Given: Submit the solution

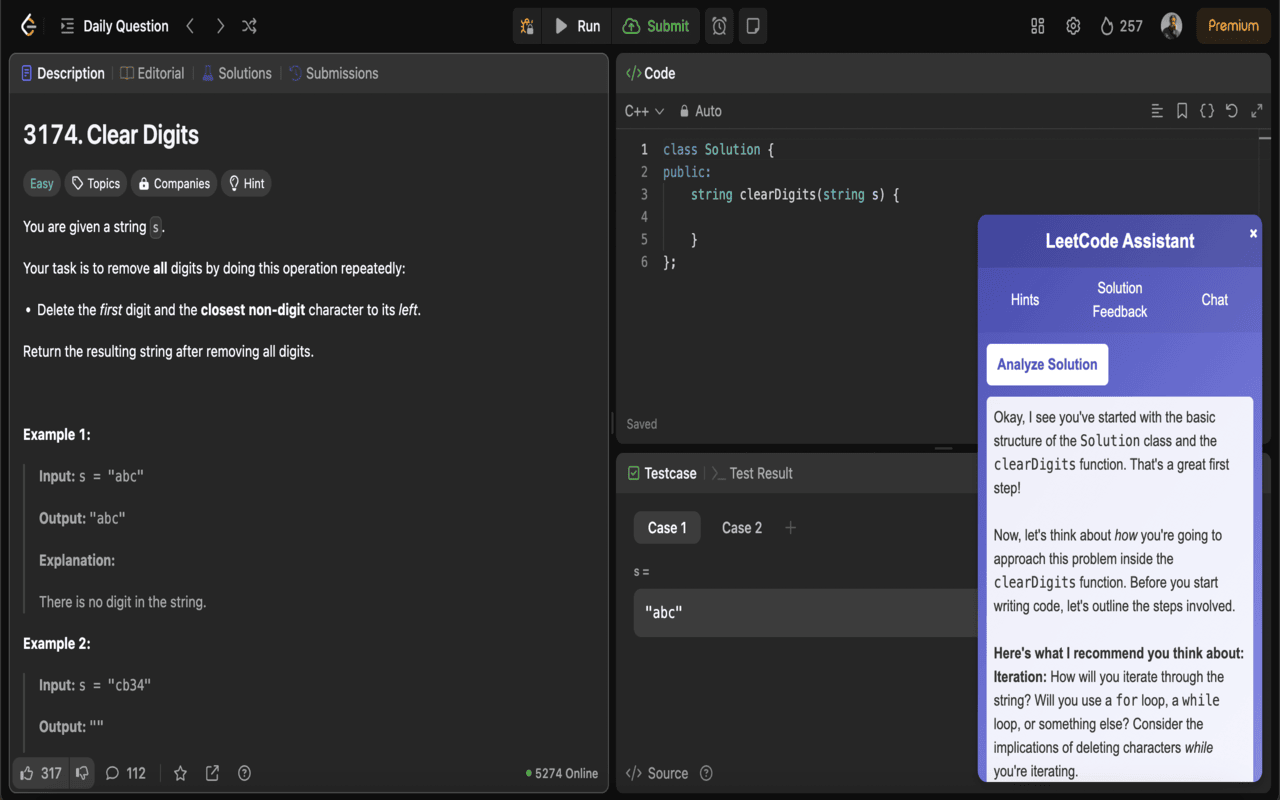Looking at the screenshot, I should click(655, 25).
